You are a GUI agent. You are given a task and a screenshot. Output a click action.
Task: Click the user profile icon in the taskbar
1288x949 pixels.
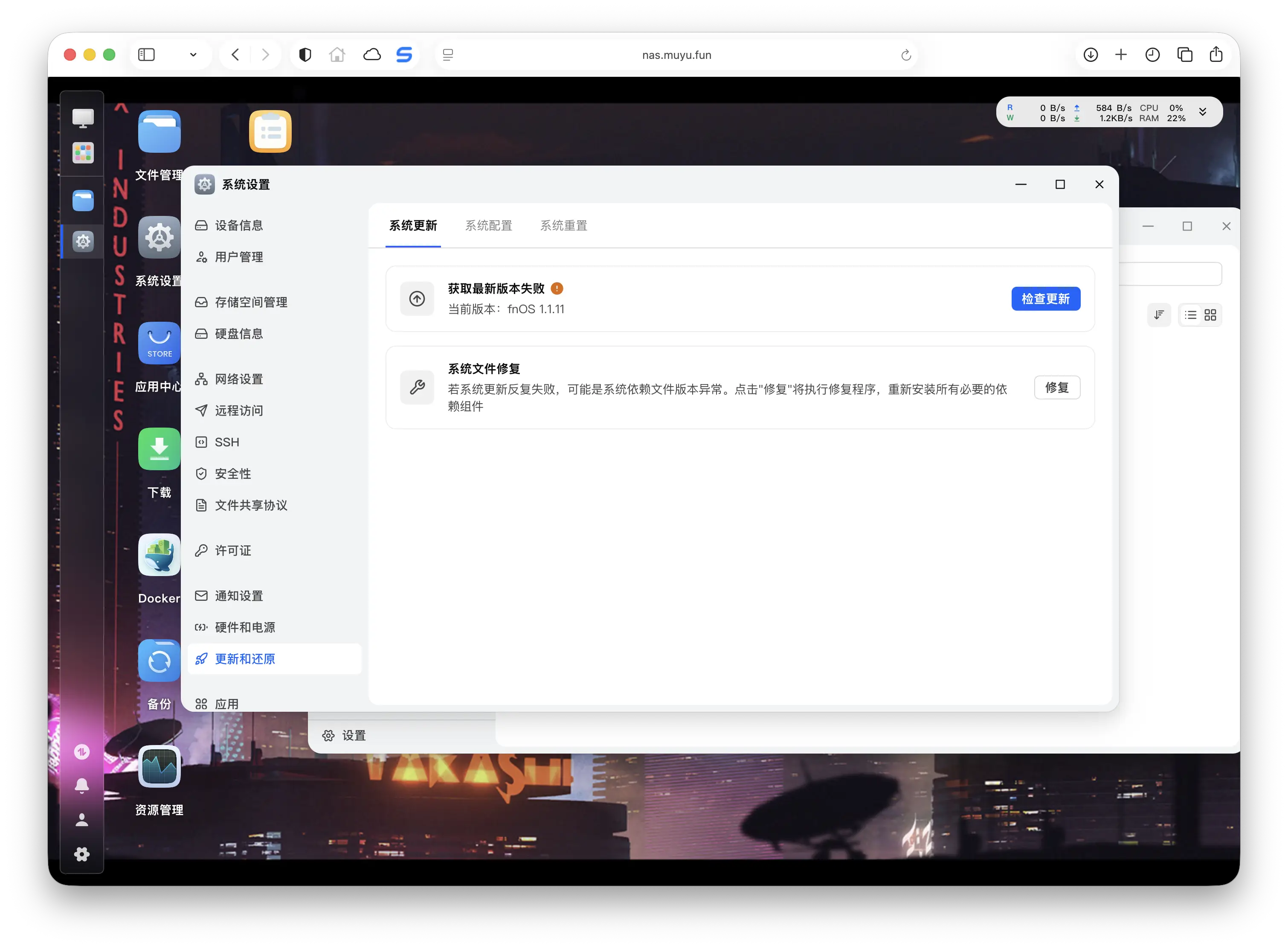tap(82, 819)
